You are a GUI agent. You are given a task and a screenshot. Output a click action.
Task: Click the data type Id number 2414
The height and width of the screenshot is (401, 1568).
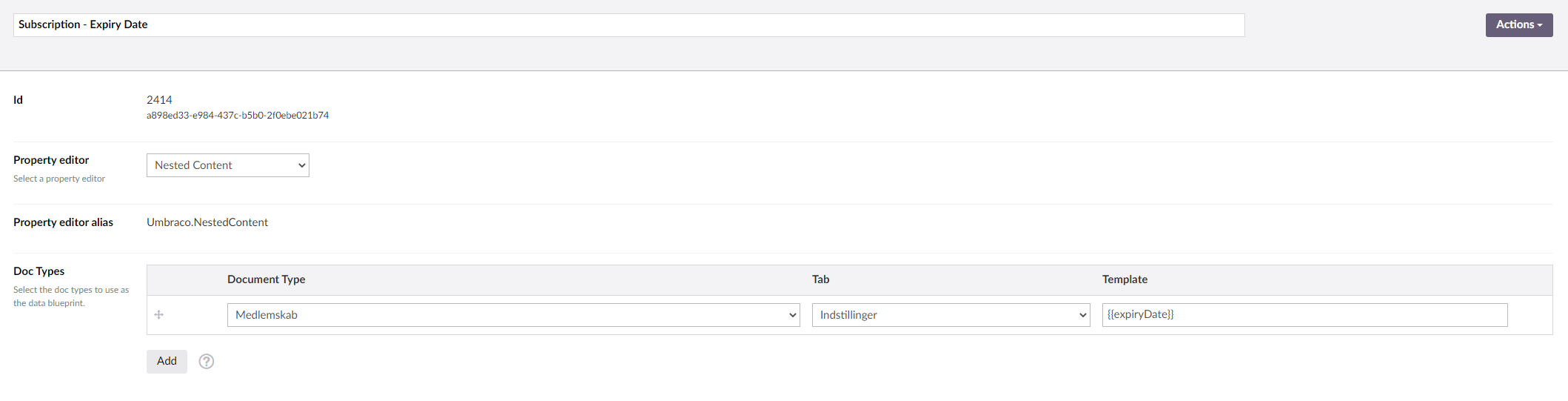(x=159, y=100)
